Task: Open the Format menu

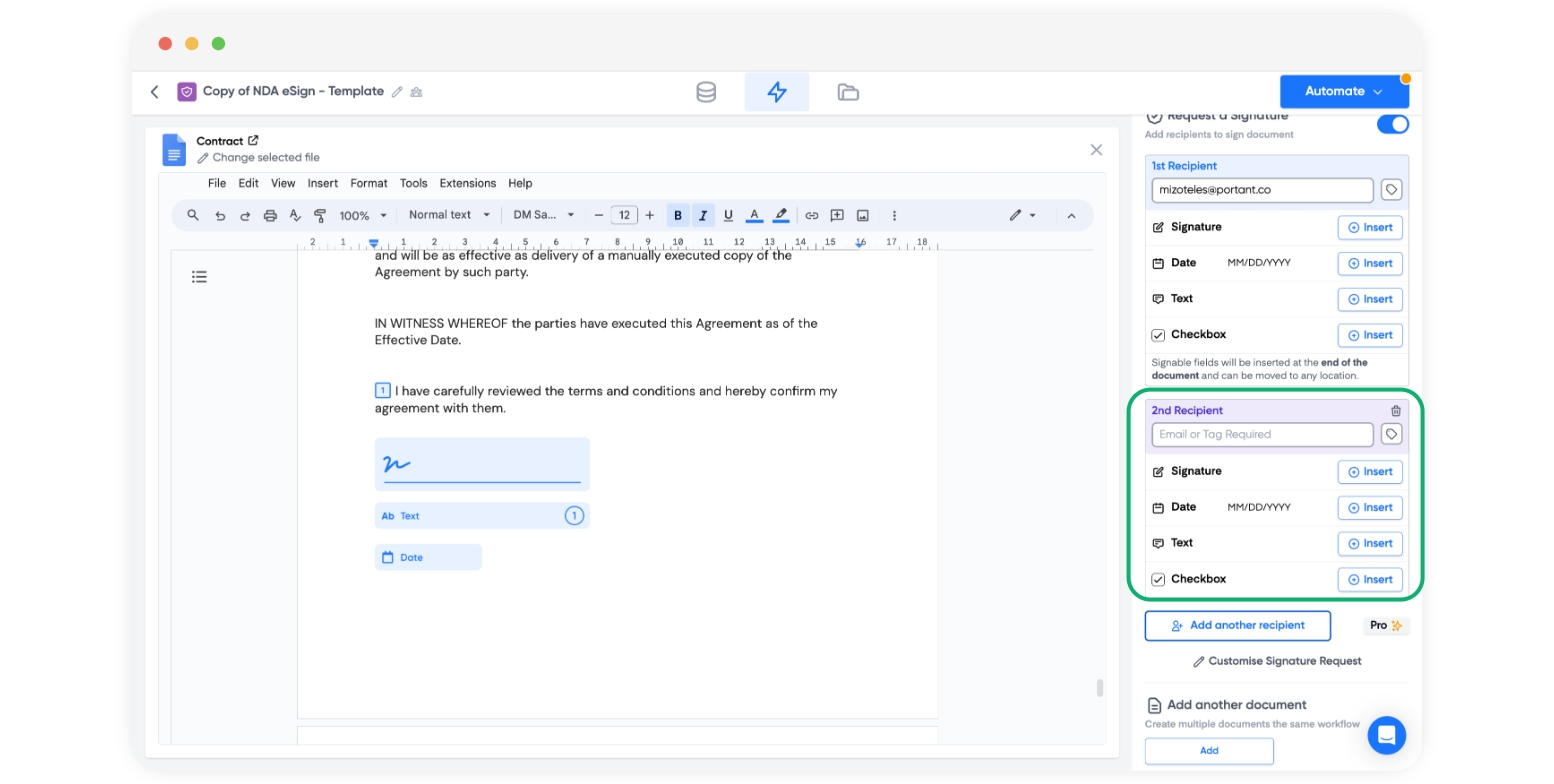Action: 368,183
